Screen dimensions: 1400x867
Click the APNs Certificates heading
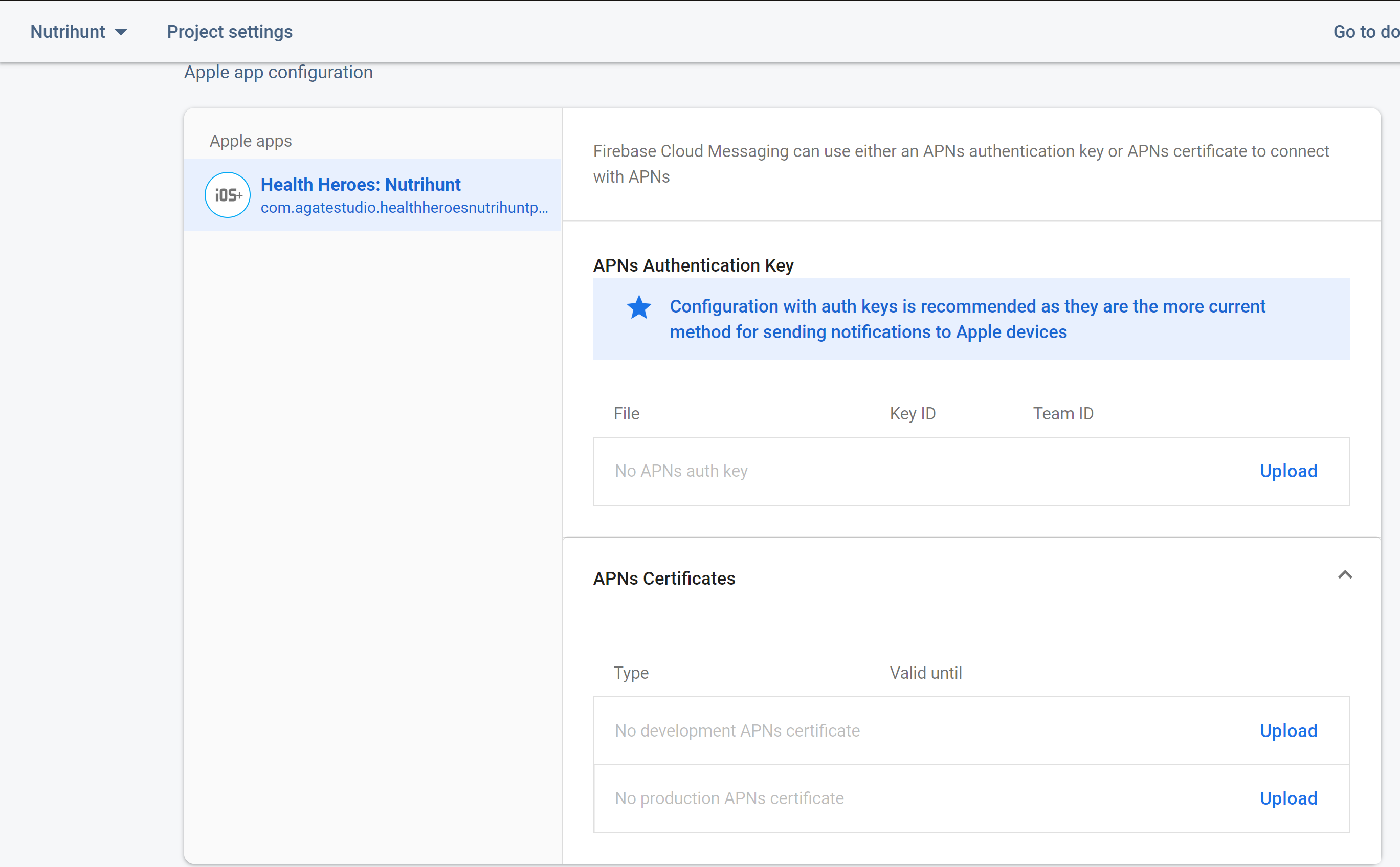click(664, 578)
